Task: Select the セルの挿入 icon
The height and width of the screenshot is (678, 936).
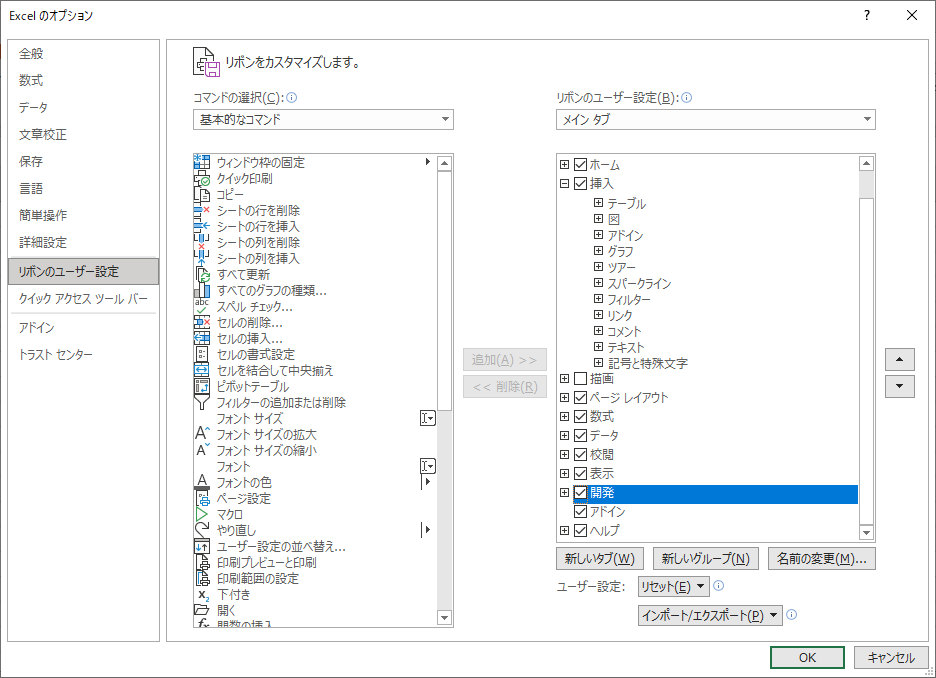Action: click(x=202, y=338)
